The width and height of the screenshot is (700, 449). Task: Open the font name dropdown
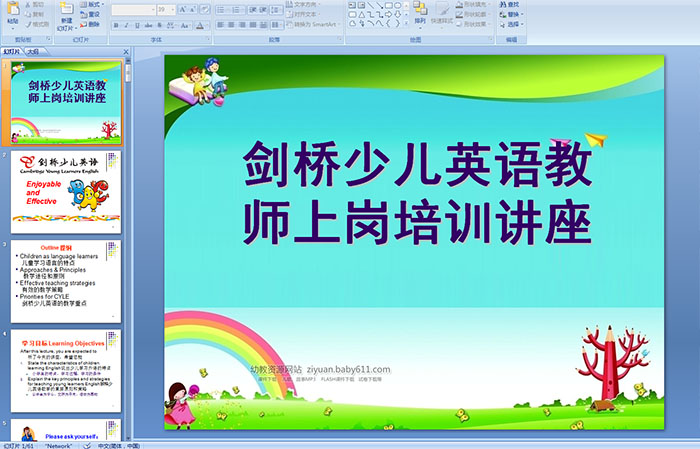coord(153,9)
